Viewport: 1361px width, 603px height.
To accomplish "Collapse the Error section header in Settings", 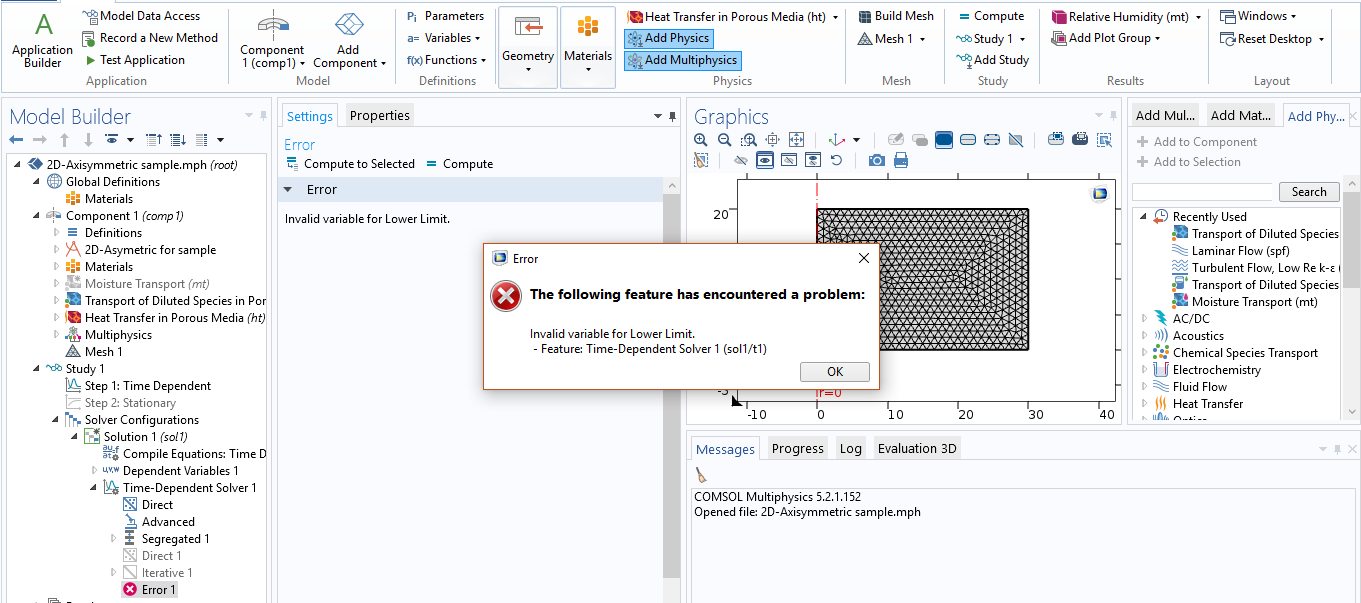I will (x=289, y=190).
